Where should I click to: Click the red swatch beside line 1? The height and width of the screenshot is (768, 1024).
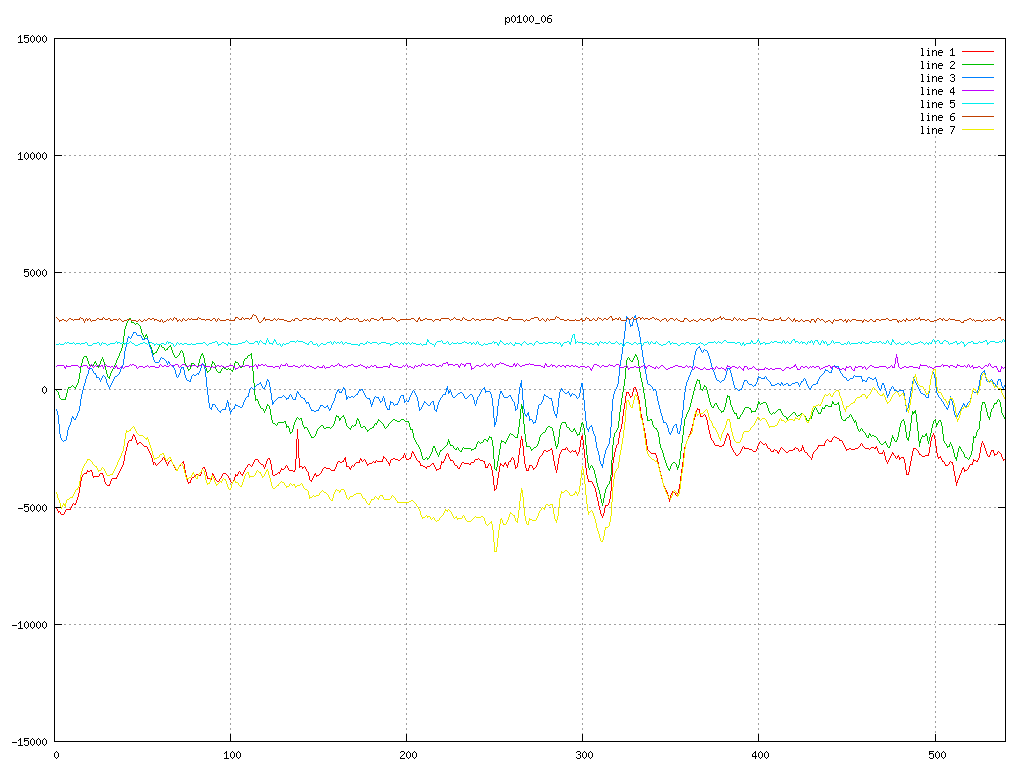[x=978, y=51]
